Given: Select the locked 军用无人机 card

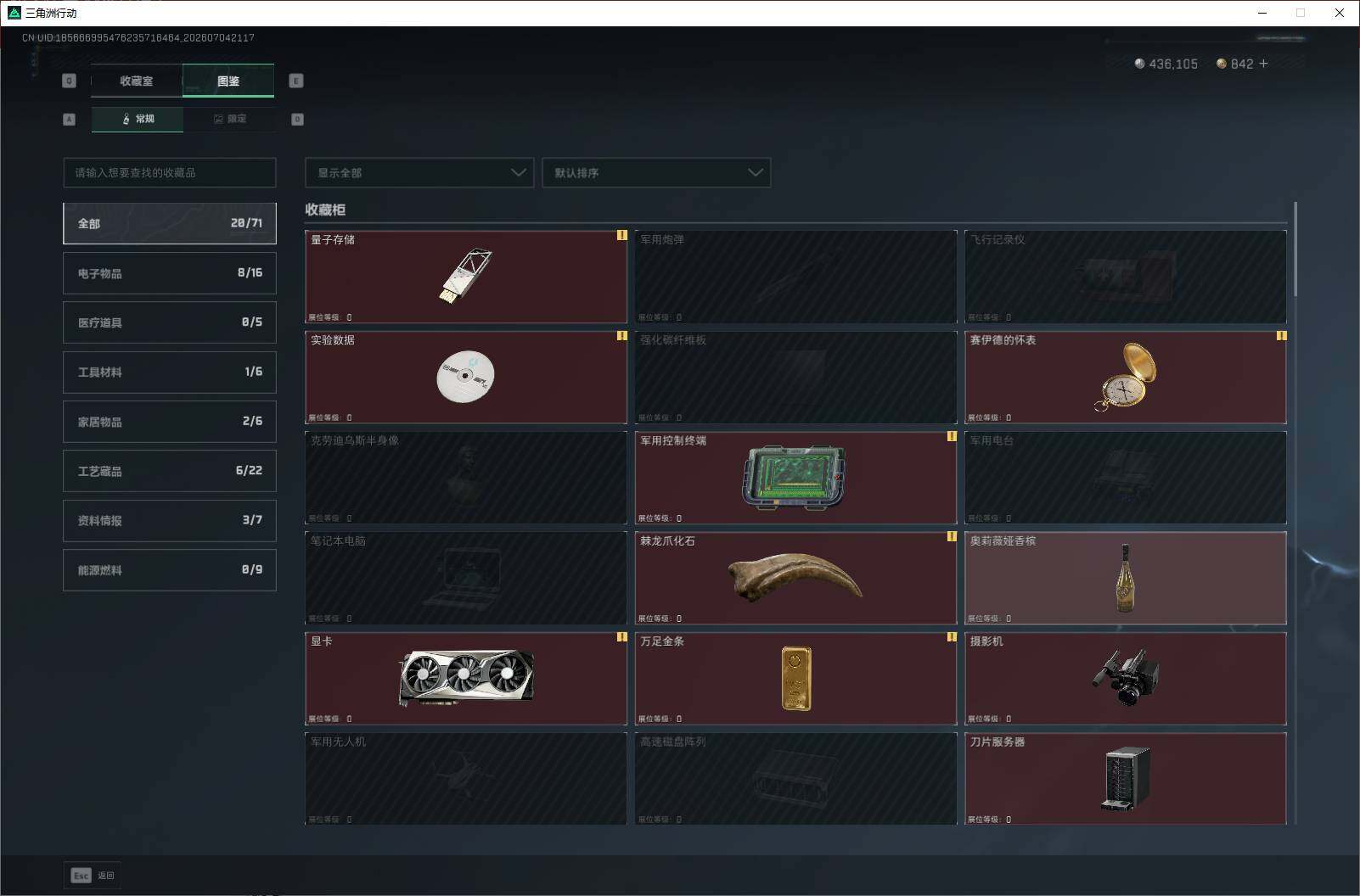Looking at the screenshot, I should click(x=466, y=779).
